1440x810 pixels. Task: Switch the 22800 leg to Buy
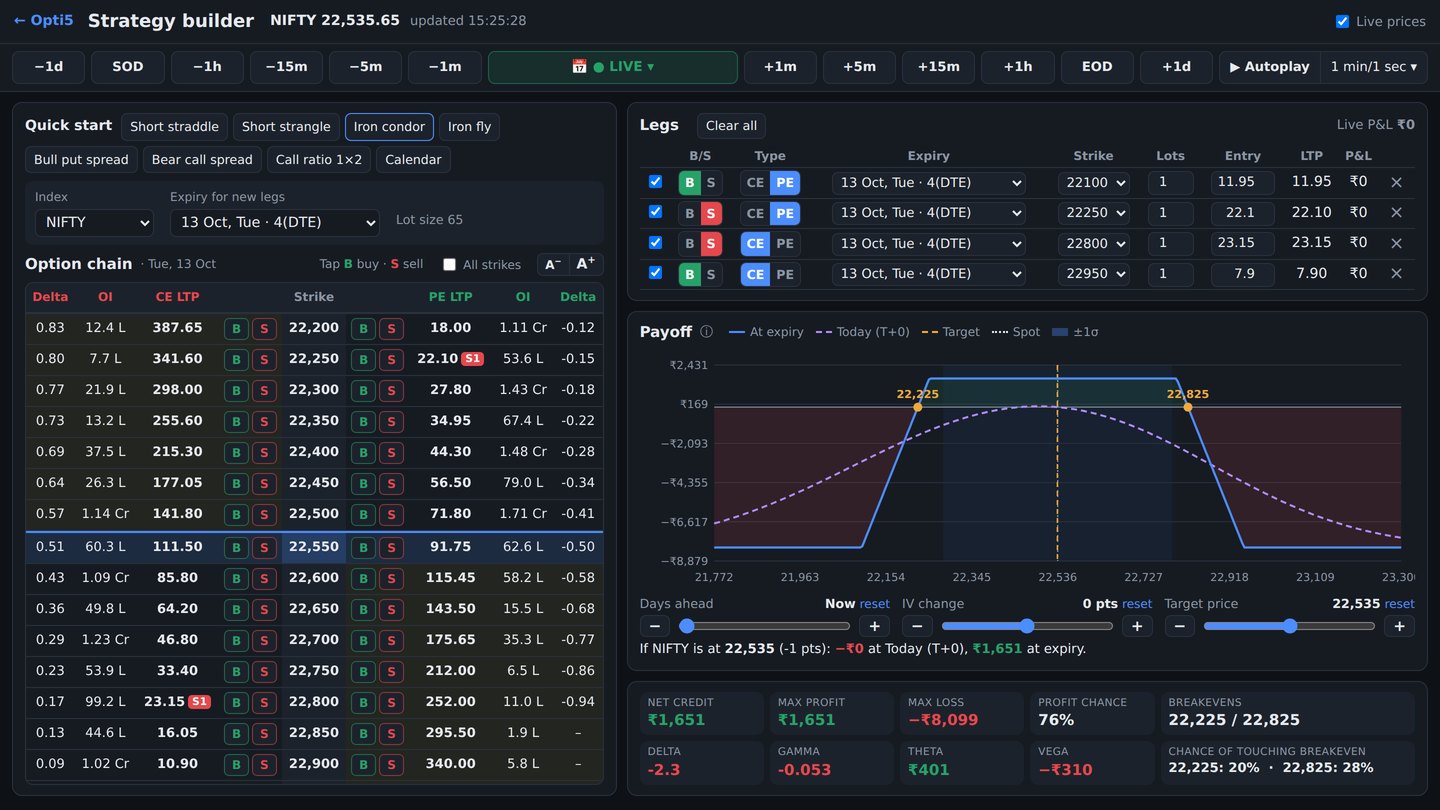(x=689, y=243)
